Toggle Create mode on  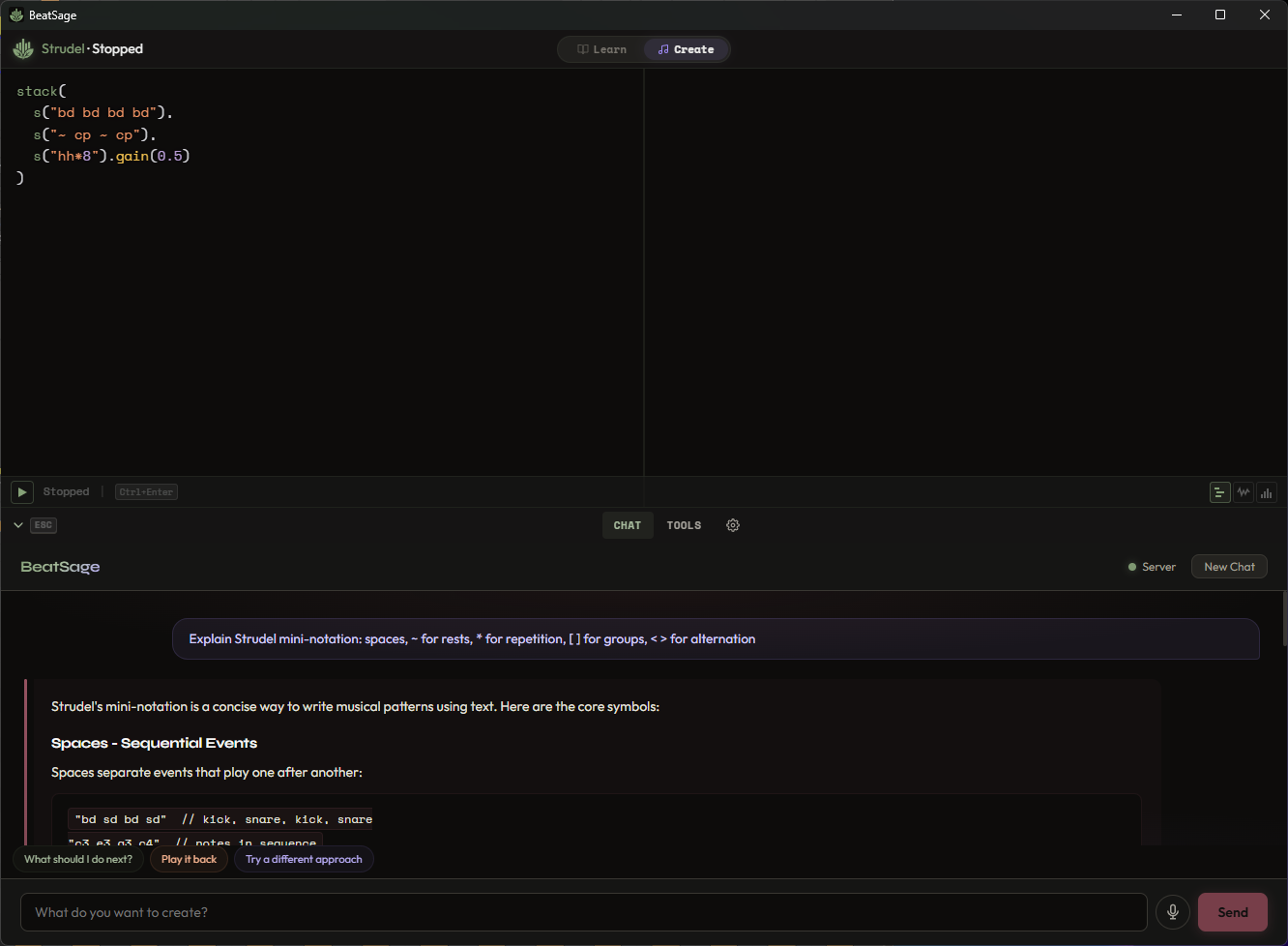pos(687,49)
